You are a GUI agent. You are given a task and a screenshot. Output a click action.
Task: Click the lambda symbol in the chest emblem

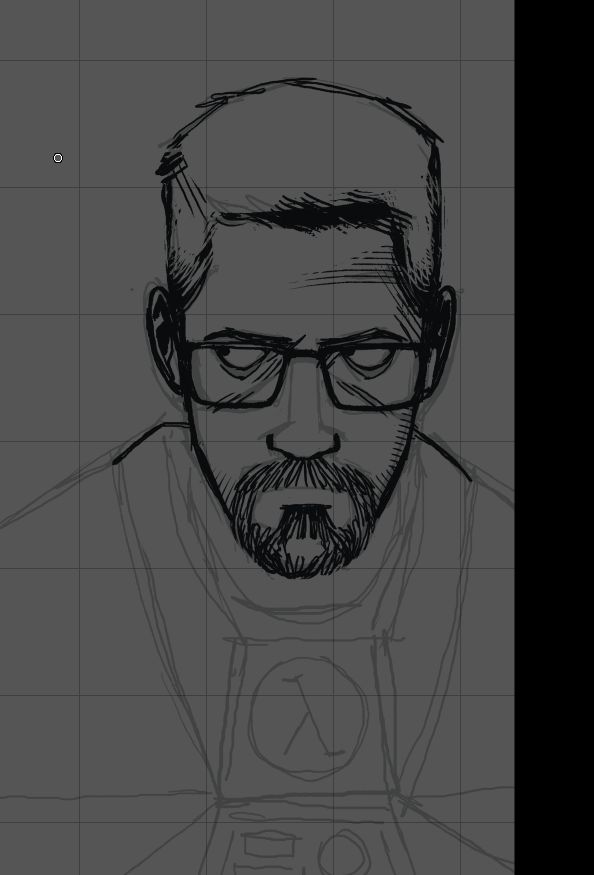313,715
